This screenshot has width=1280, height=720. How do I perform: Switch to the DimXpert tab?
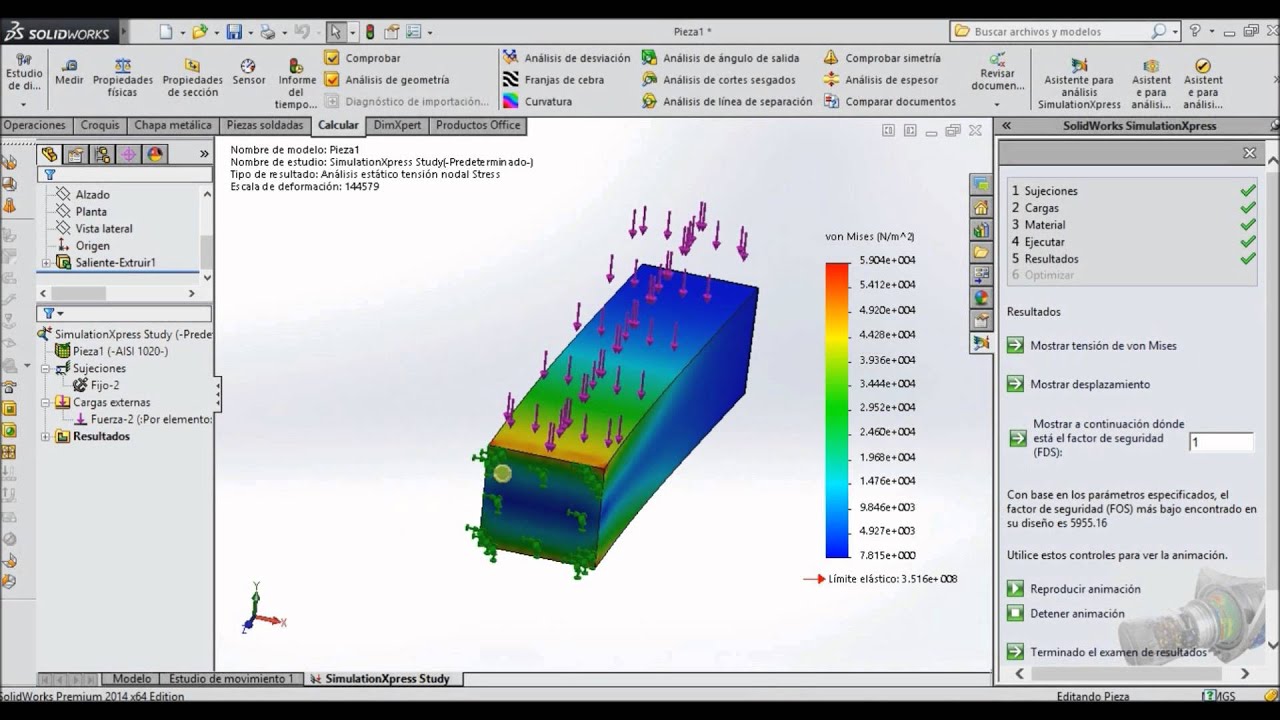(398, 125)
